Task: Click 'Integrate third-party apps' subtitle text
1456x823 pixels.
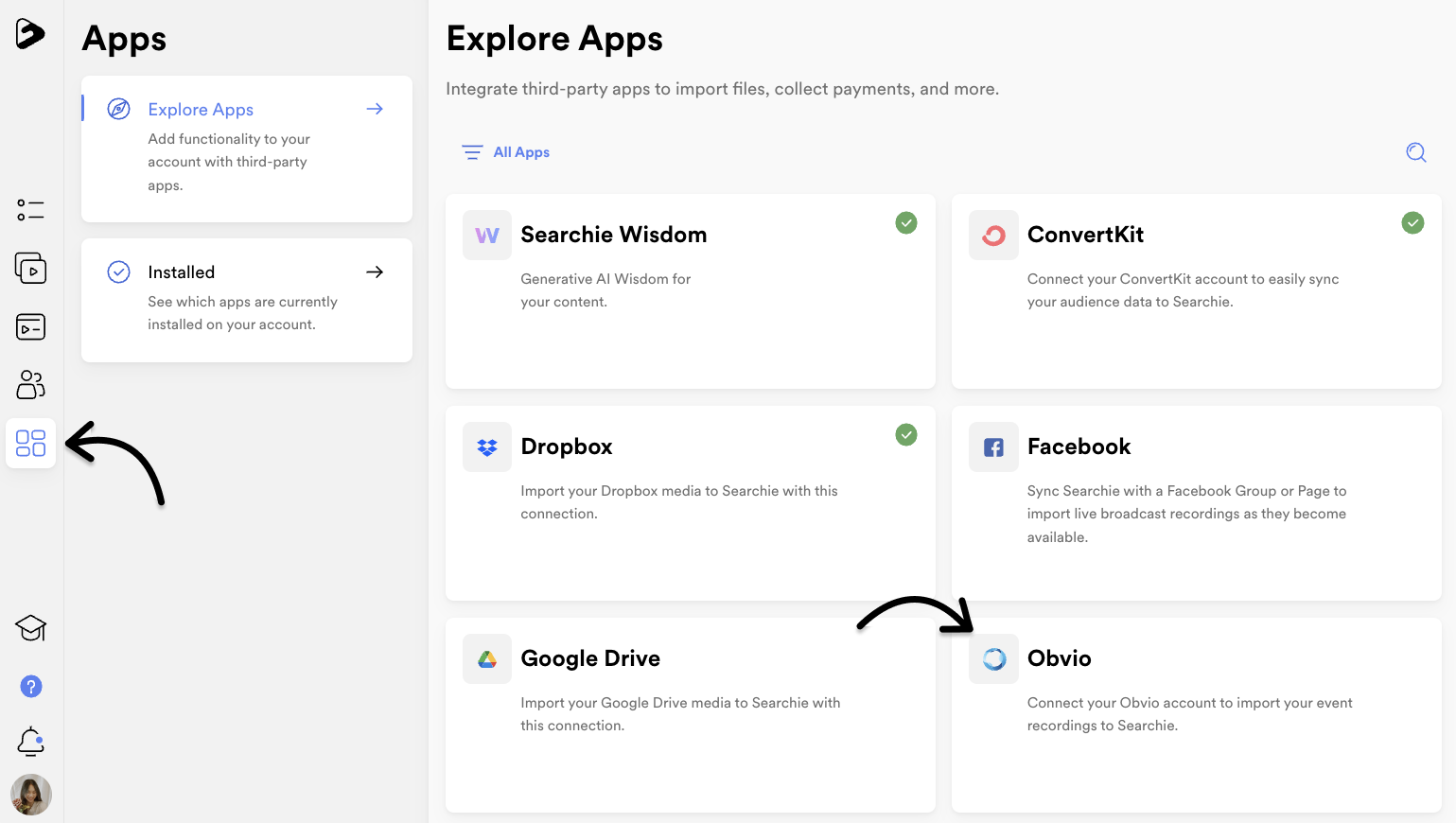Action: point(722,89)
